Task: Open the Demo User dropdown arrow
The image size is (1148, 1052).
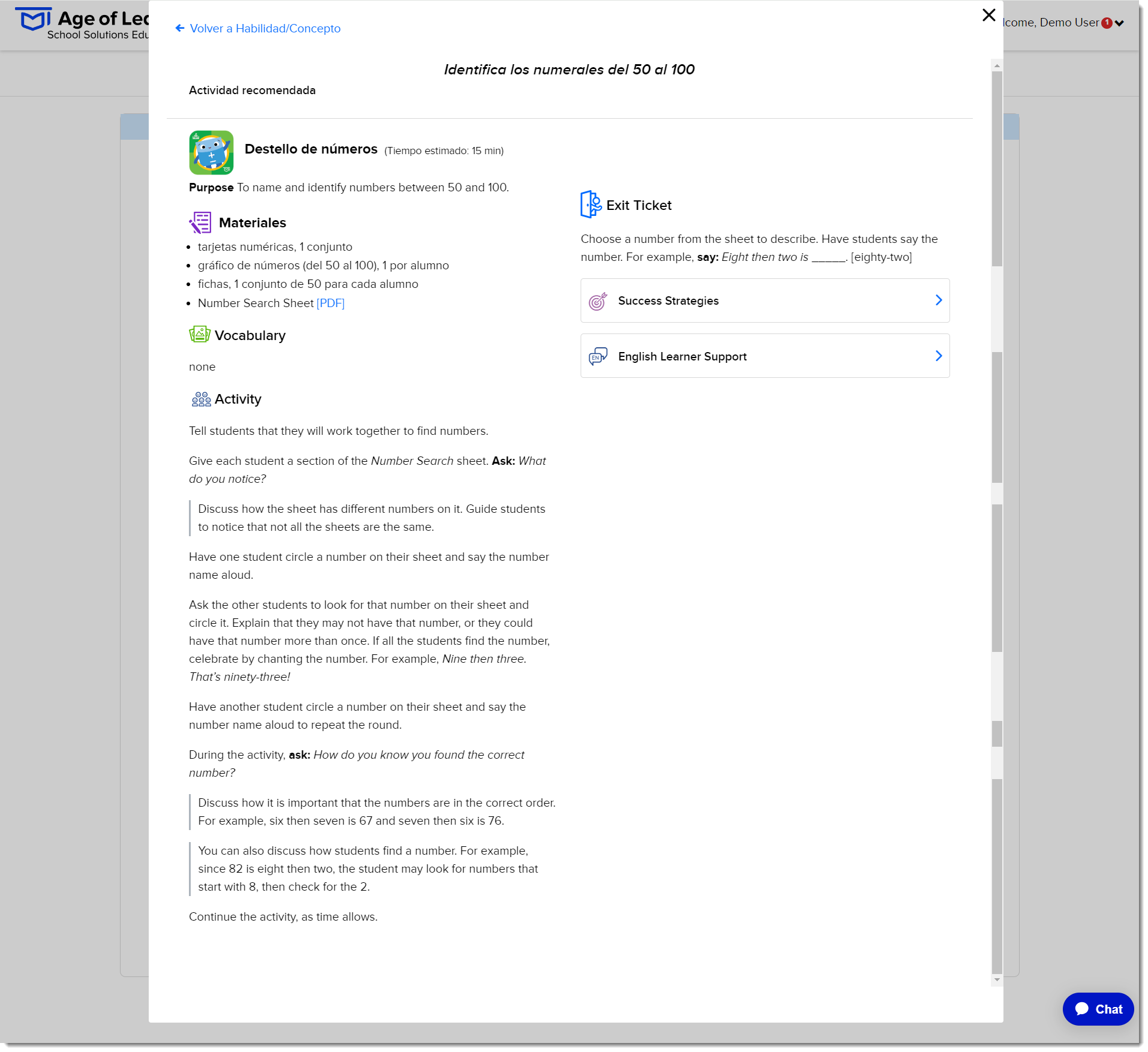Action: point(1119,23)
